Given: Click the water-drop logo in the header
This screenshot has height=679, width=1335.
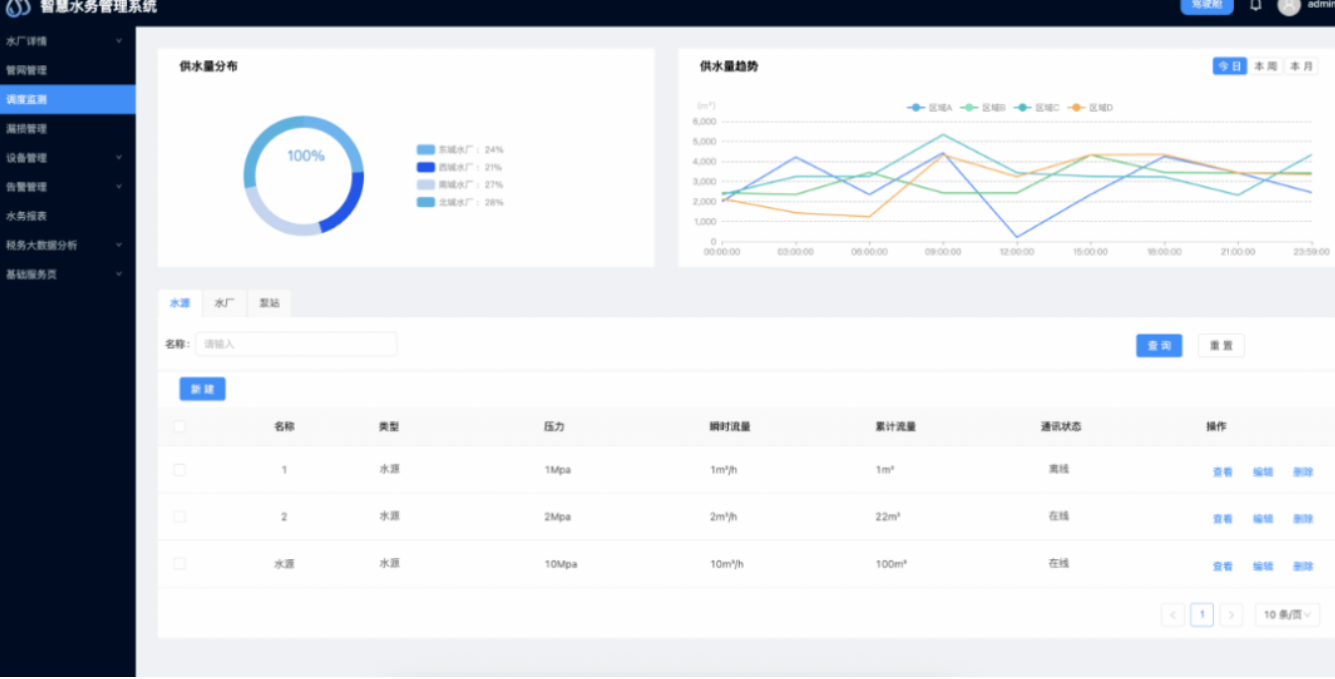Looking at the screenshot, I should pyautogui.click(x=18, y=7).
